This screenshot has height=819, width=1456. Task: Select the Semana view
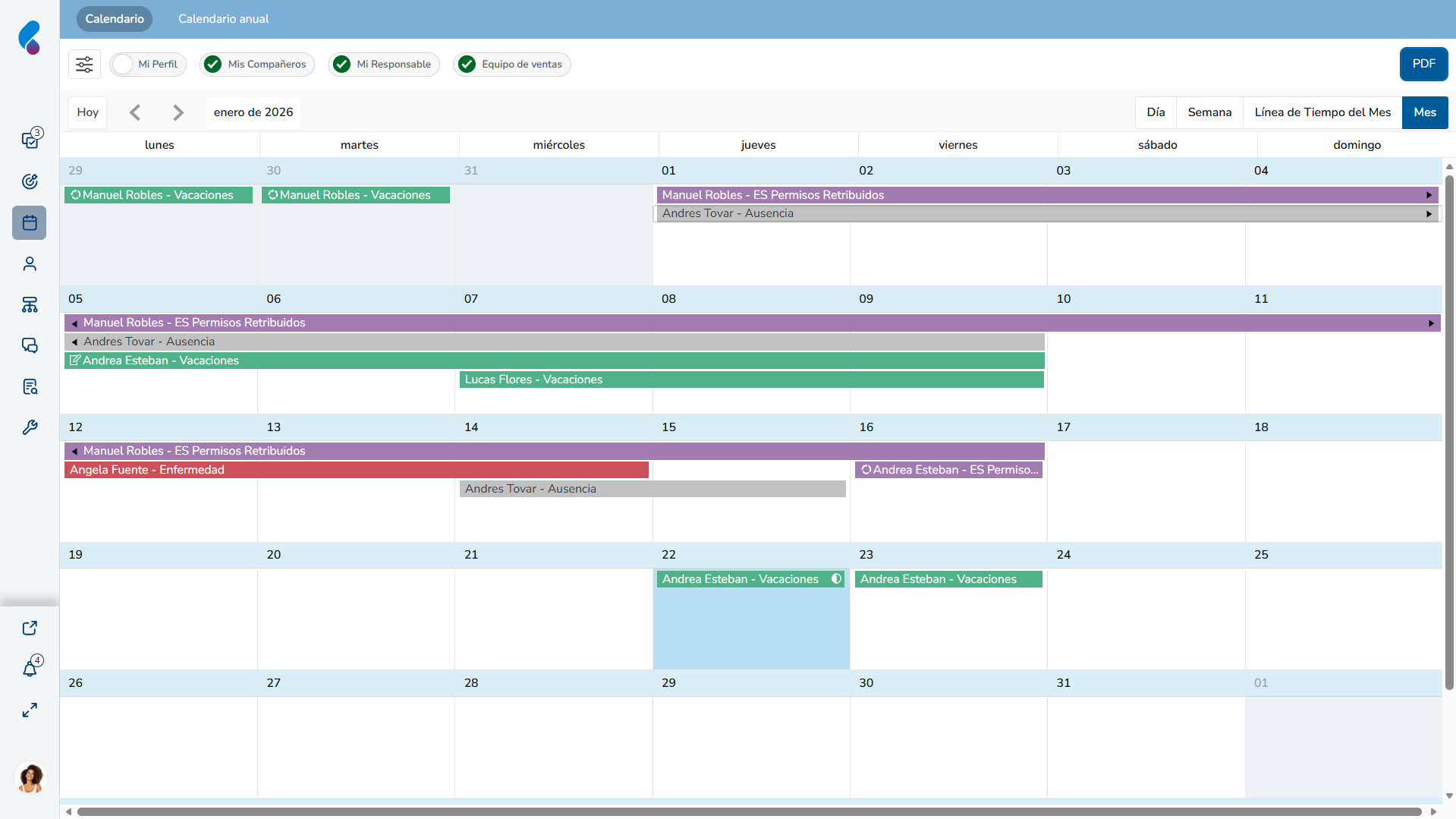[x=1209, y=112]
